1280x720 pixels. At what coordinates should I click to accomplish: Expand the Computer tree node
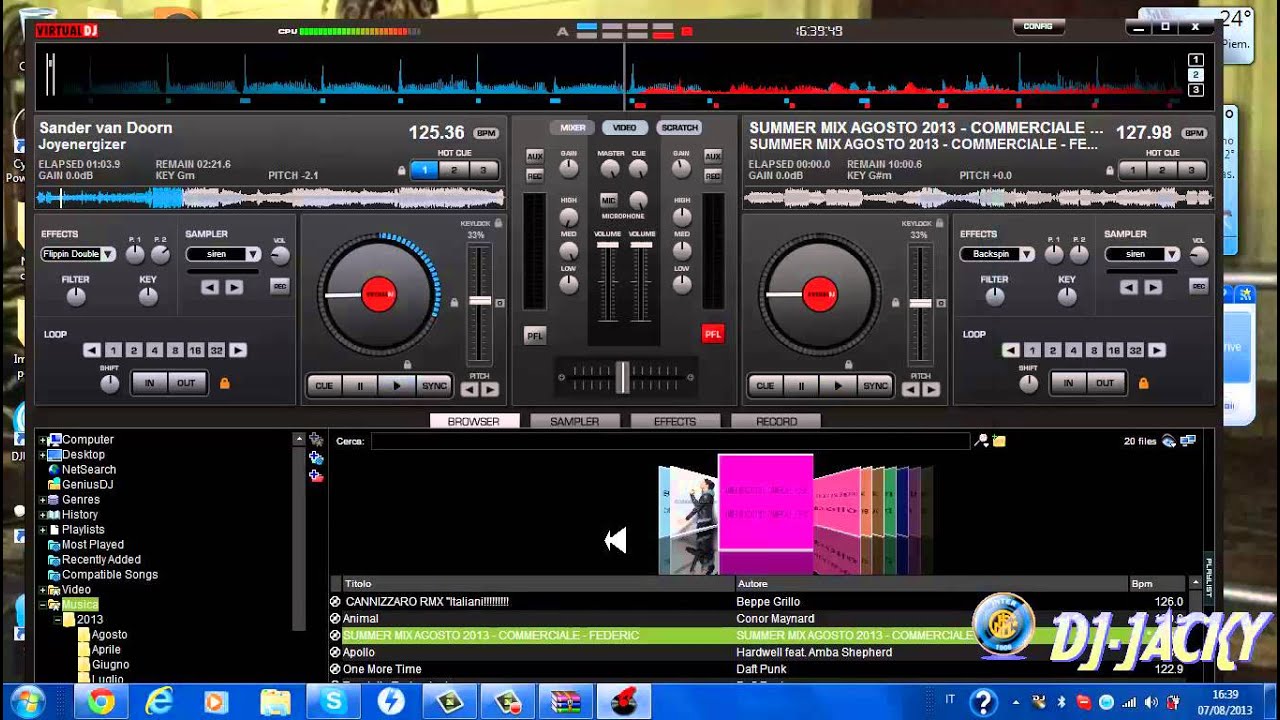click(43, 440)
